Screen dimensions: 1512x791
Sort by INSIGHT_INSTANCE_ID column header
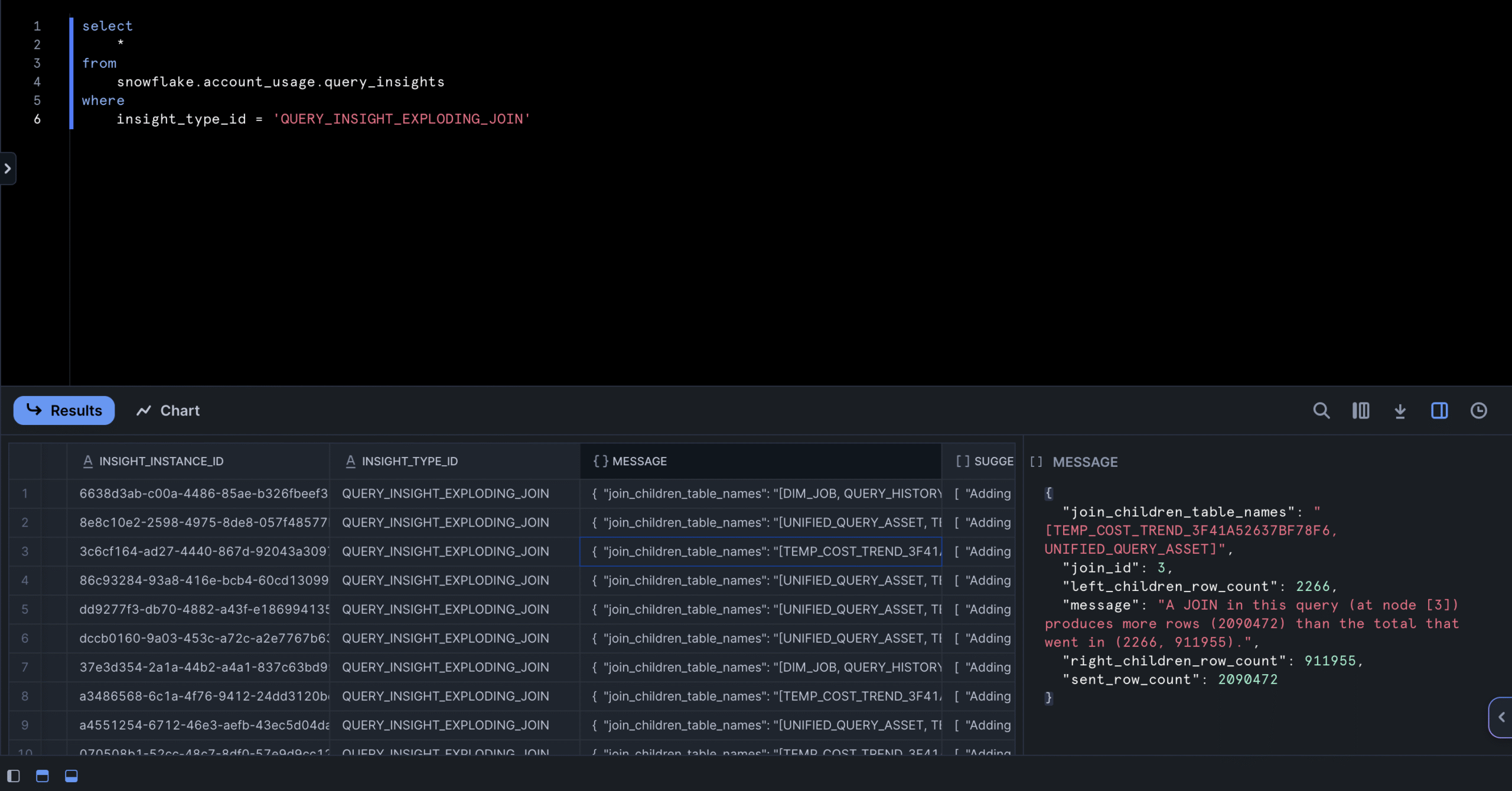[161, 461]
